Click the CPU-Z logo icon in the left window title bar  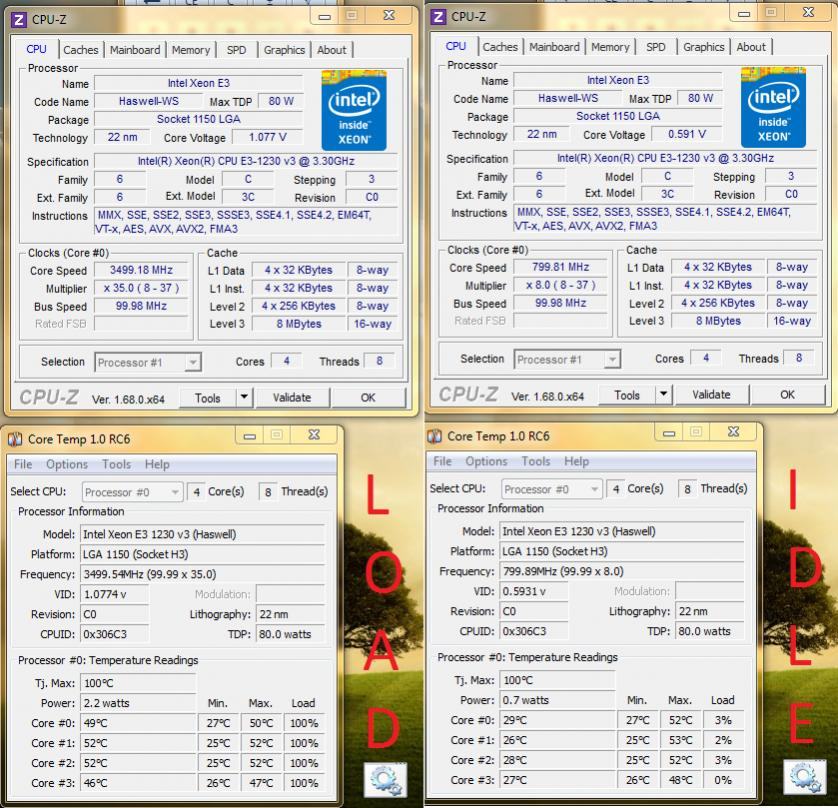pos(19,20)
